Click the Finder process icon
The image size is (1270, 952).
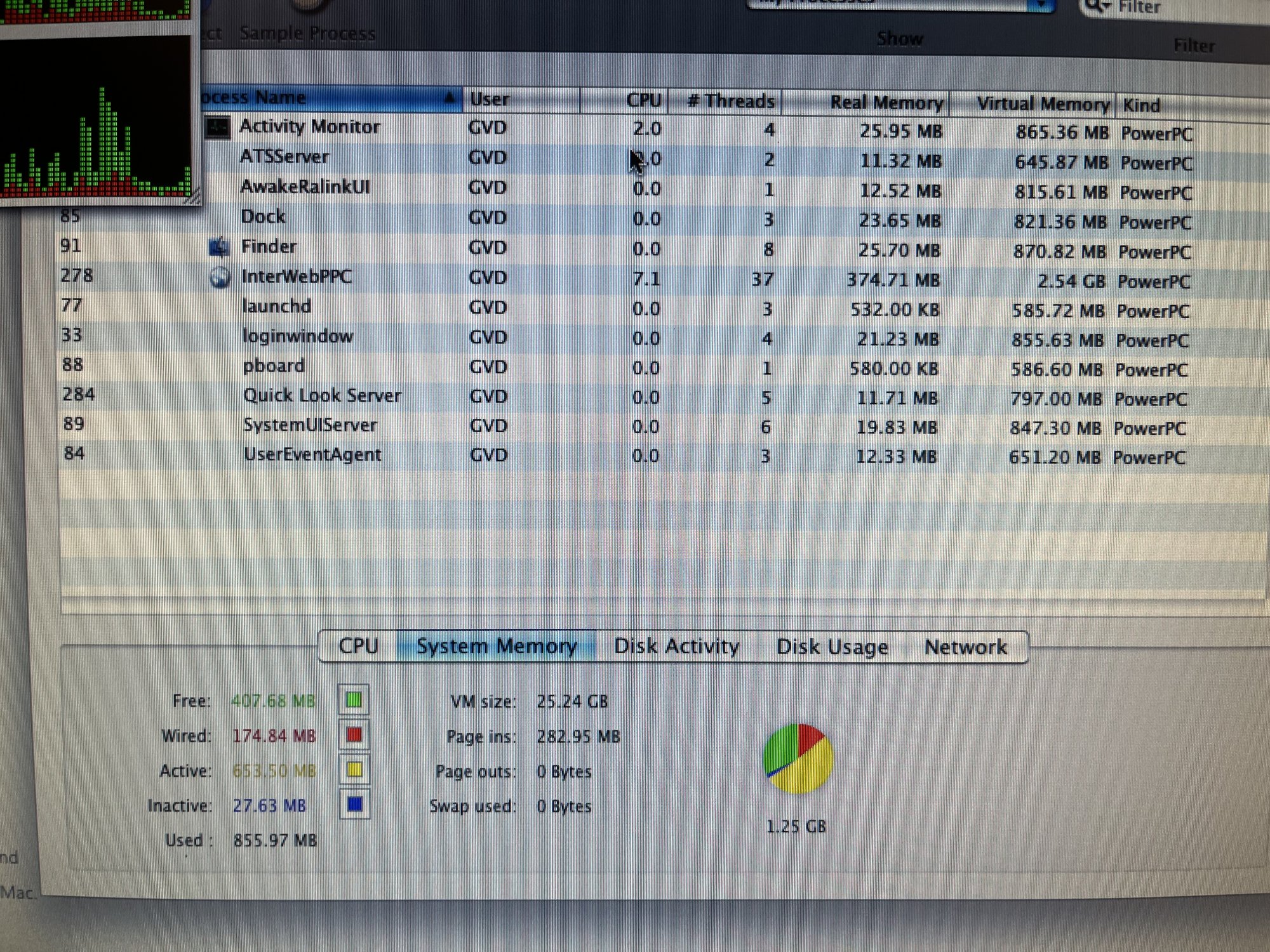tap(219, 247)
